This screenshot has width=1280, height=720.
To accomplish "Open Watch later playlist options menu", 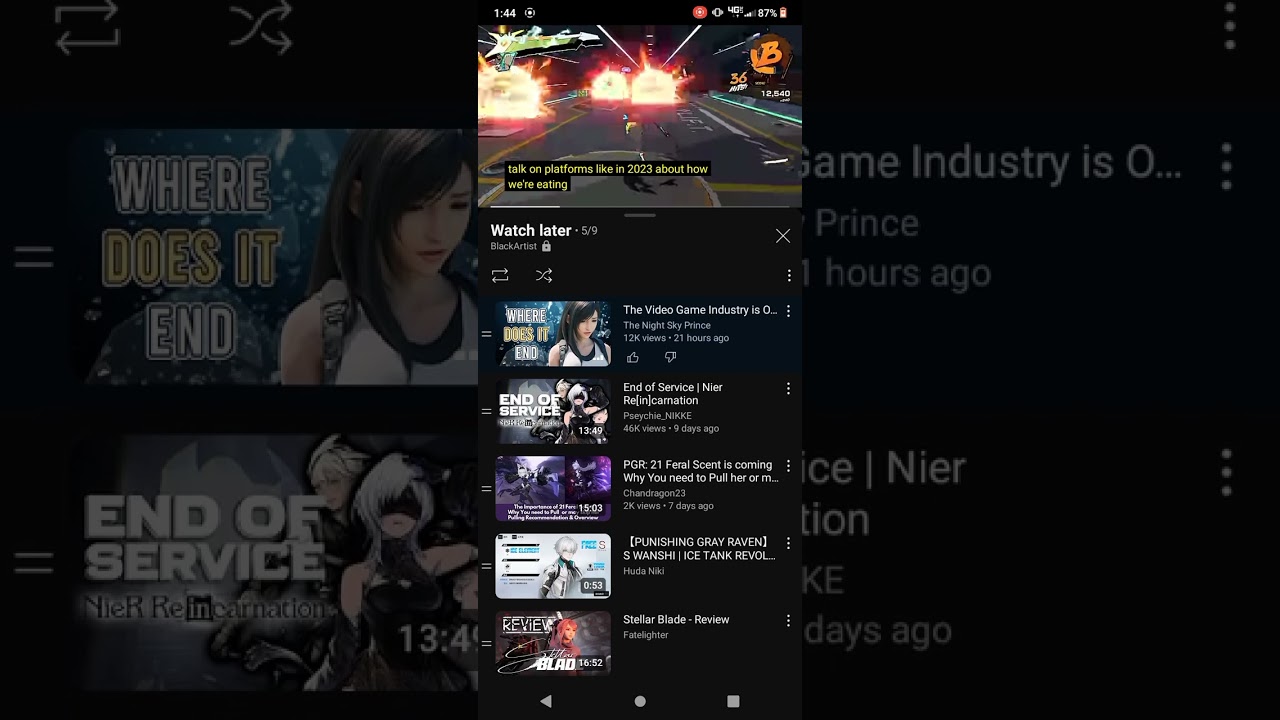I will click(x=789, y=275).
